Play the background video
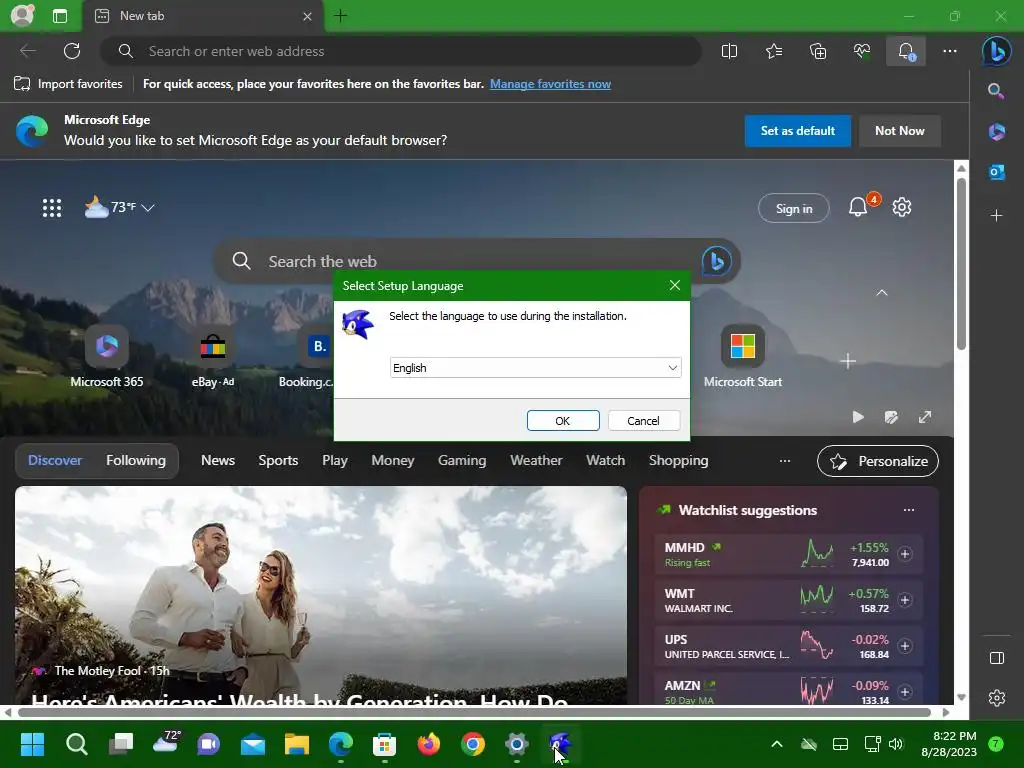1024x768 pixels. tap(858, 417)
